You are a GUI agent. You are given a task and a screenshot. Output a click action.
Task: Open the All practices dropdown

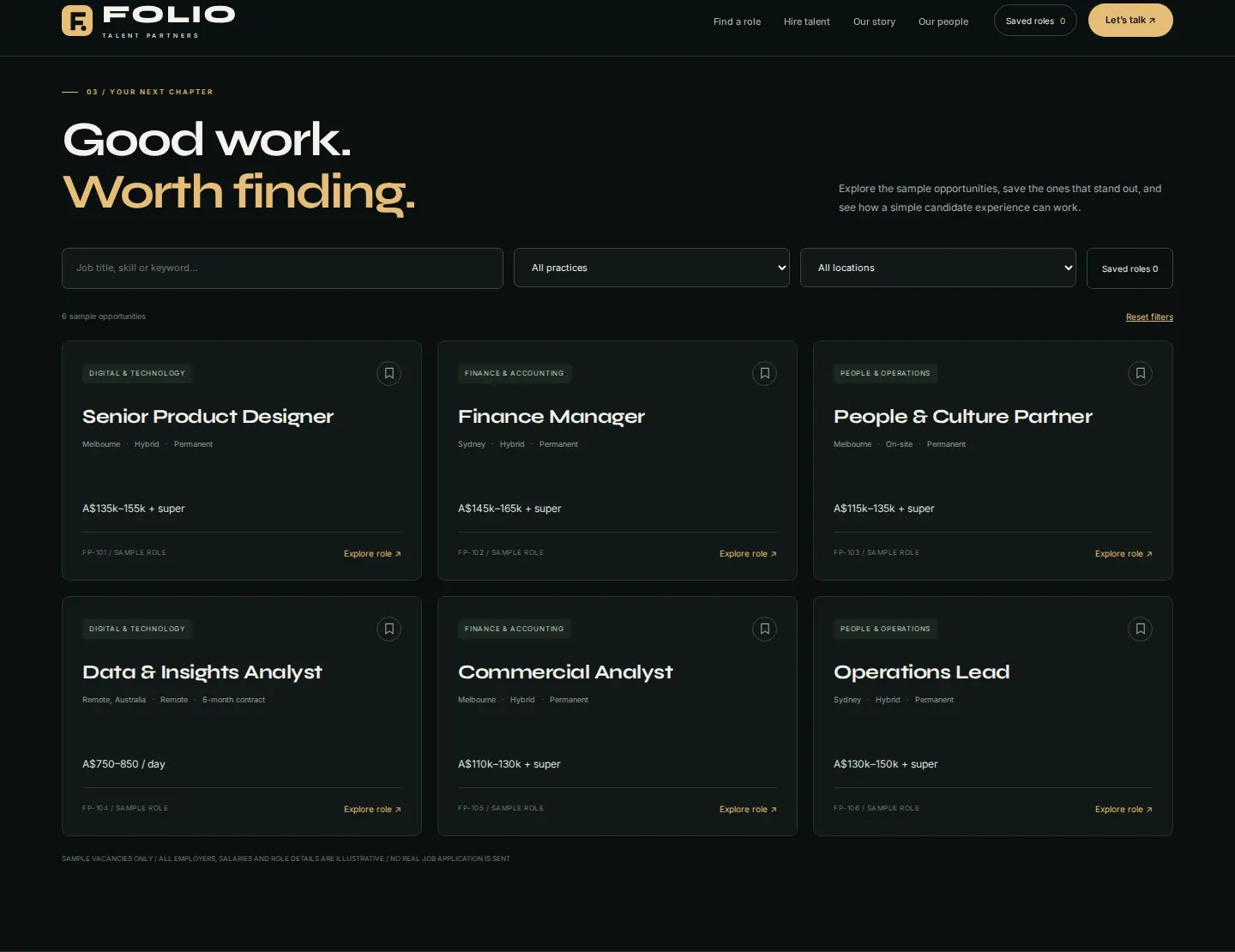[x=652, y=268]
